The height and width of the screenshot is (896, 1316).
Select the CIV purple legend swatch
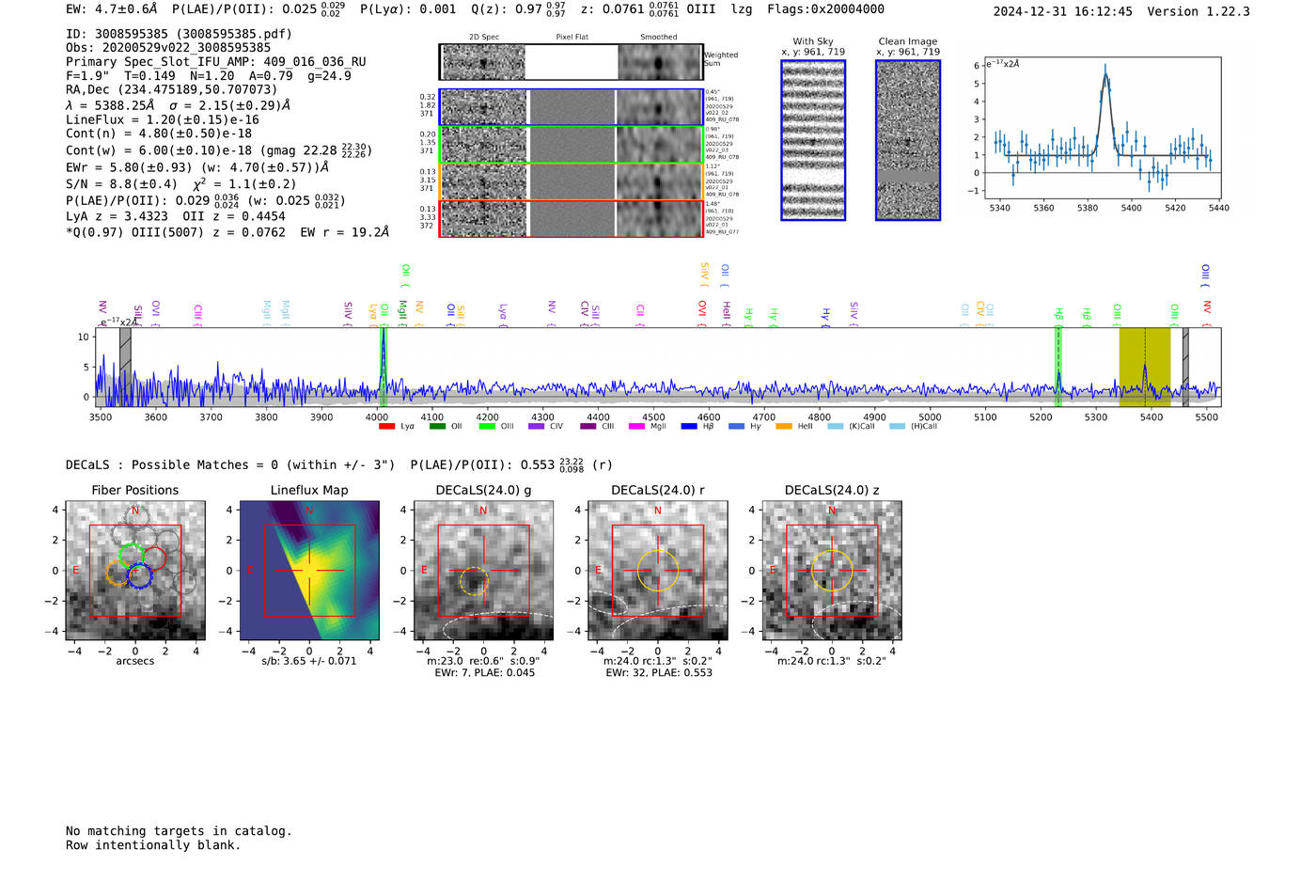pos(537,427)
